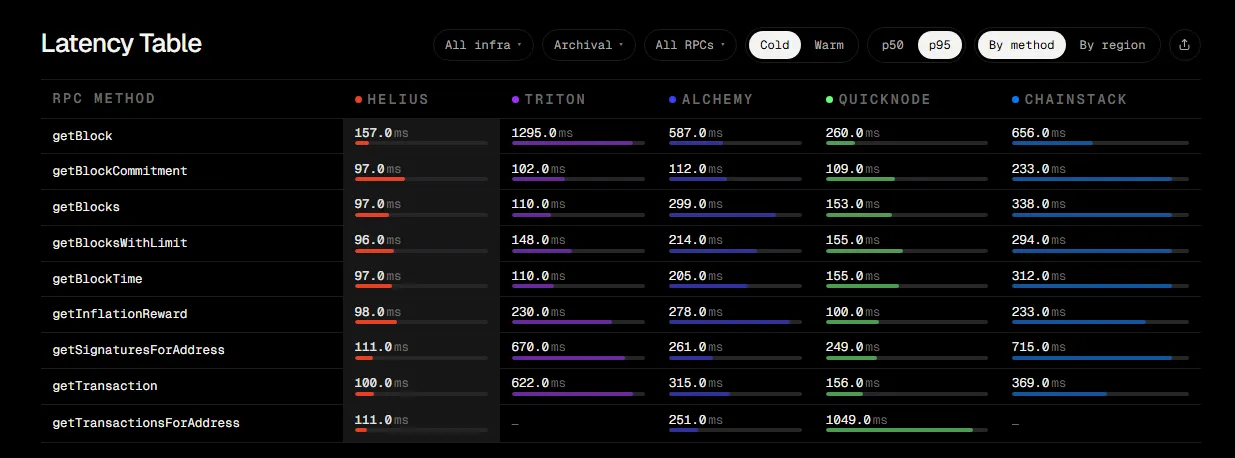The image size is (1235, 458).
Task: Click the TRITON column header
Action: [x=555, y=100]
